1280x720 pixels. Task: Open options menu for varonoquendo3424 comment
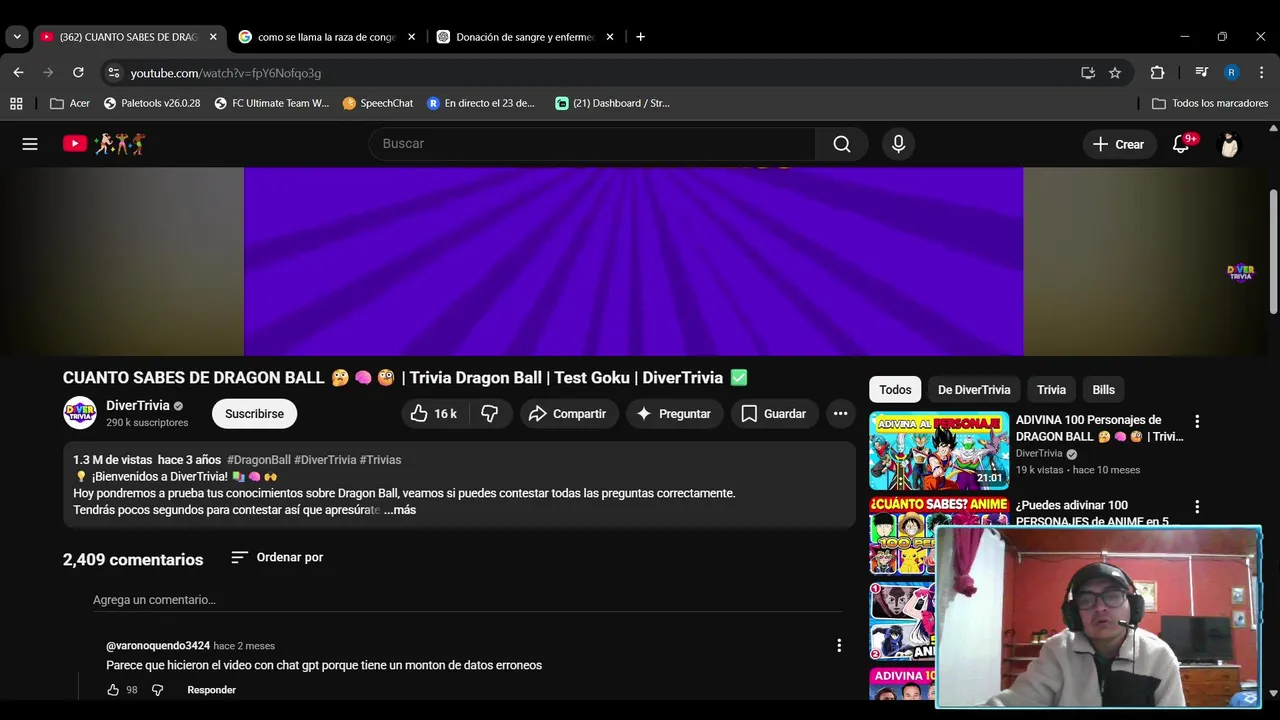click(x=839, y=646)
